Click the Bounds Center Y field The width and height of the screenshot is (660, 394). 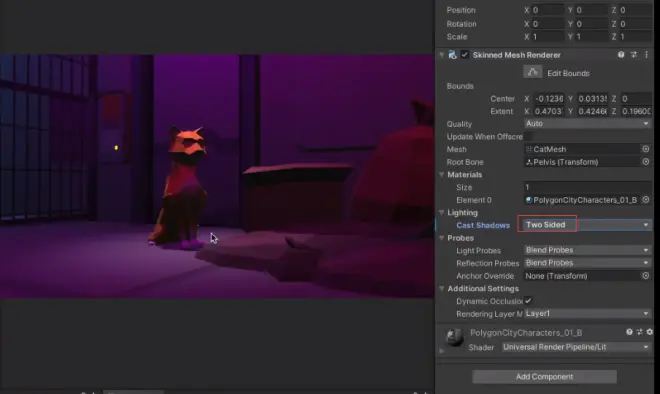click(592, 98)
